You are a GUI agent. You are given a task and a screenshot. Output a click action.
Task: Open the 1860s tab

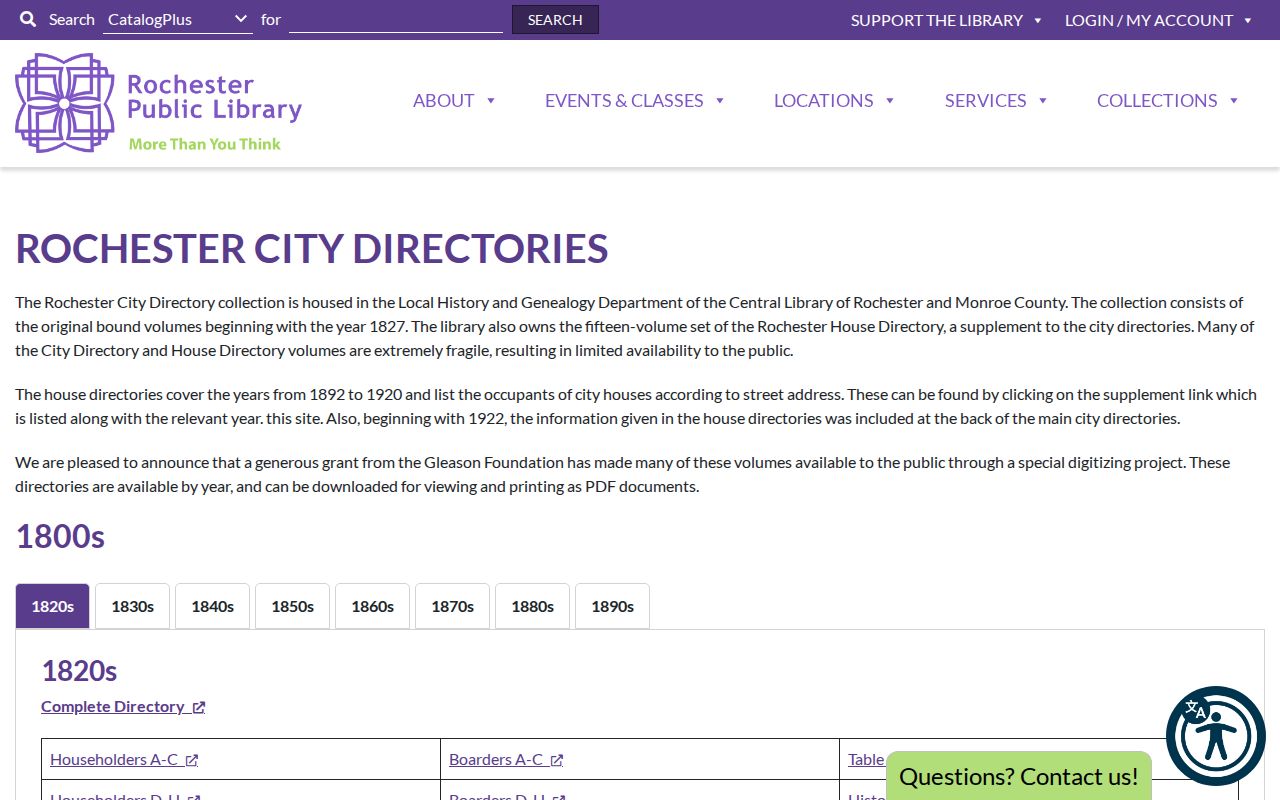pyautogui.click(x=372, y=606)
